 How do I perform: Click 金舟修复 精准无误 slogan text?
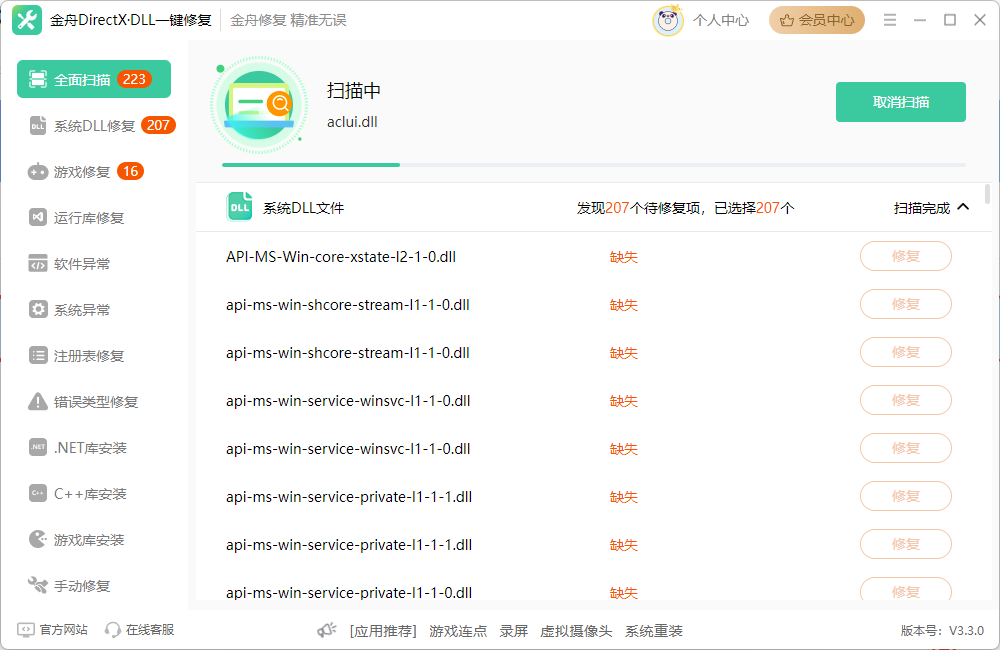coord(288,20)
